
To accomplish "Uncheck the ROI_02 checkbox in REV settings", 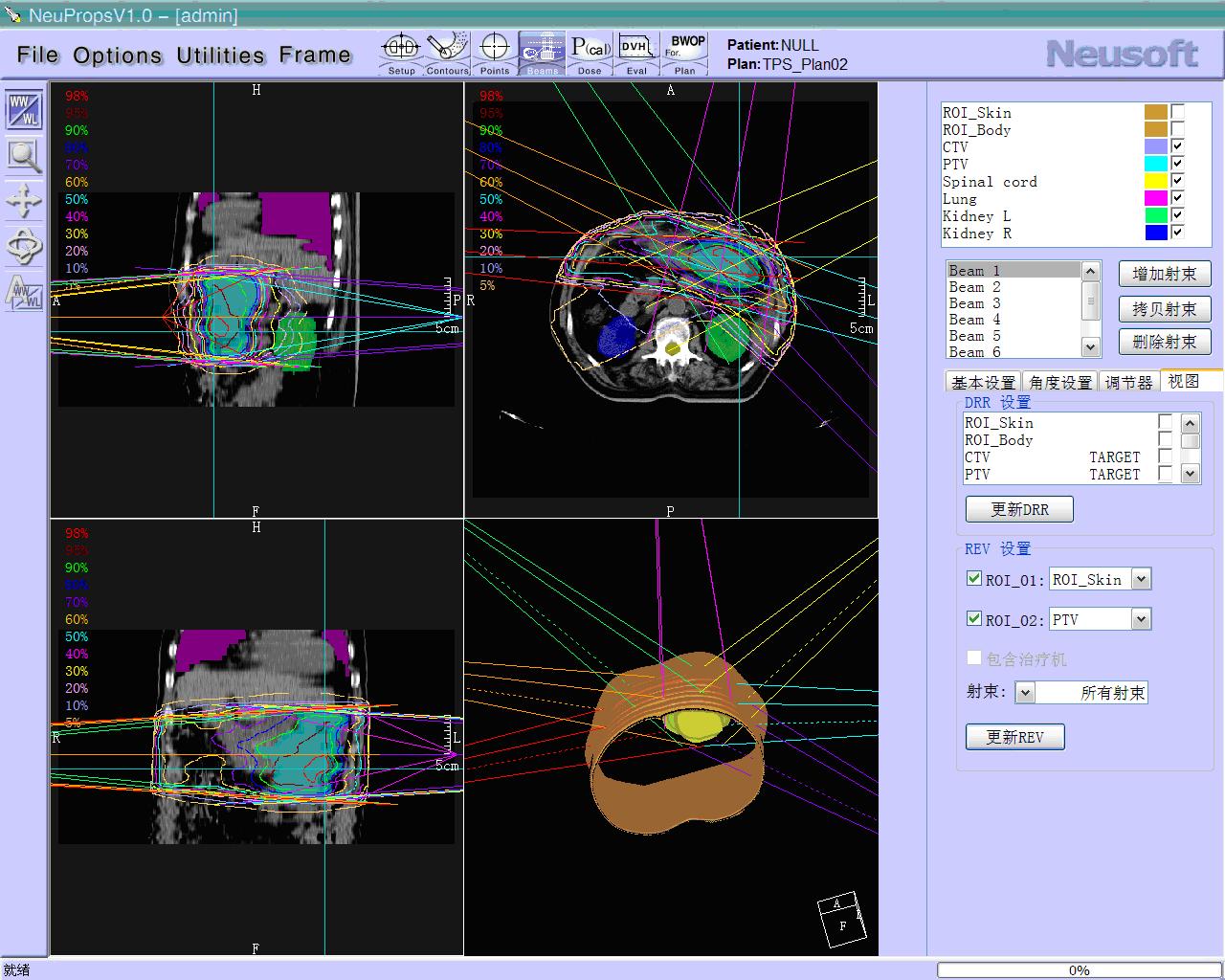I will click(x=974, y=618).
